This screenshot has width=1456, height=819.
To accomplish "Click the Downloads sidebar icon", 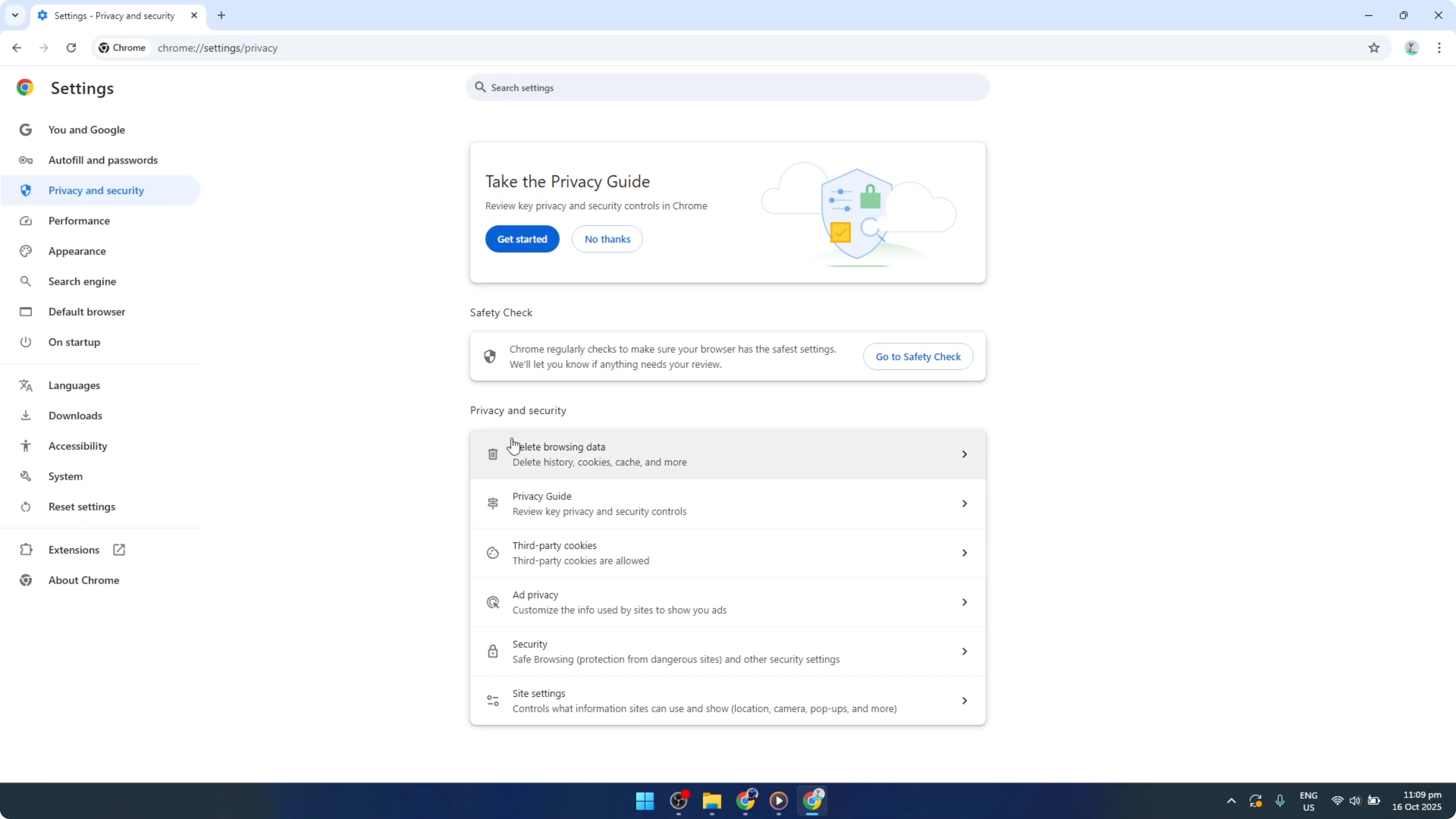I will point(25,415).
